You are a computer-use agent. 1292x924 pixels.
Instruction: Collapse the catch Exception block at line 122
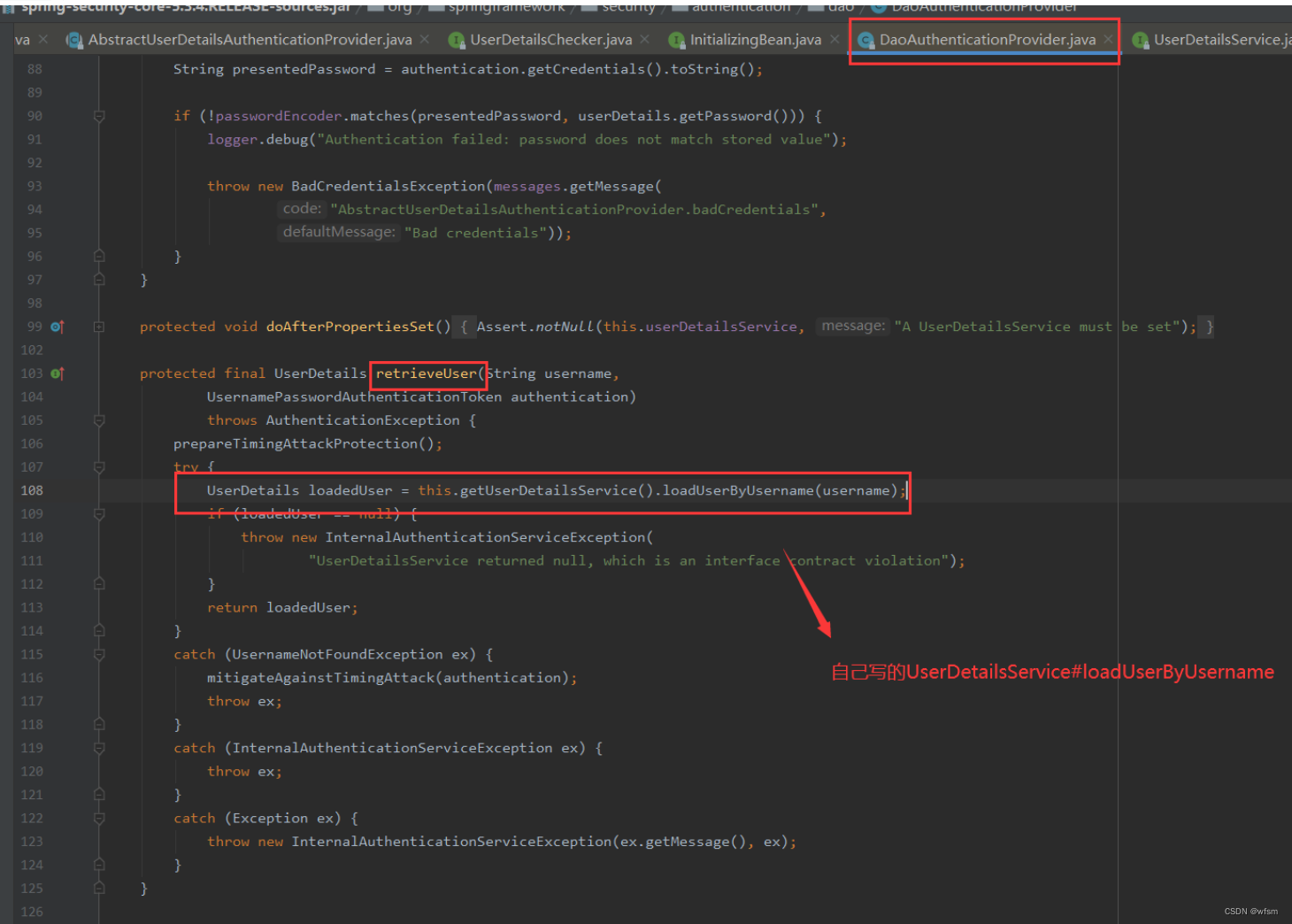click(x=99, y=819)
